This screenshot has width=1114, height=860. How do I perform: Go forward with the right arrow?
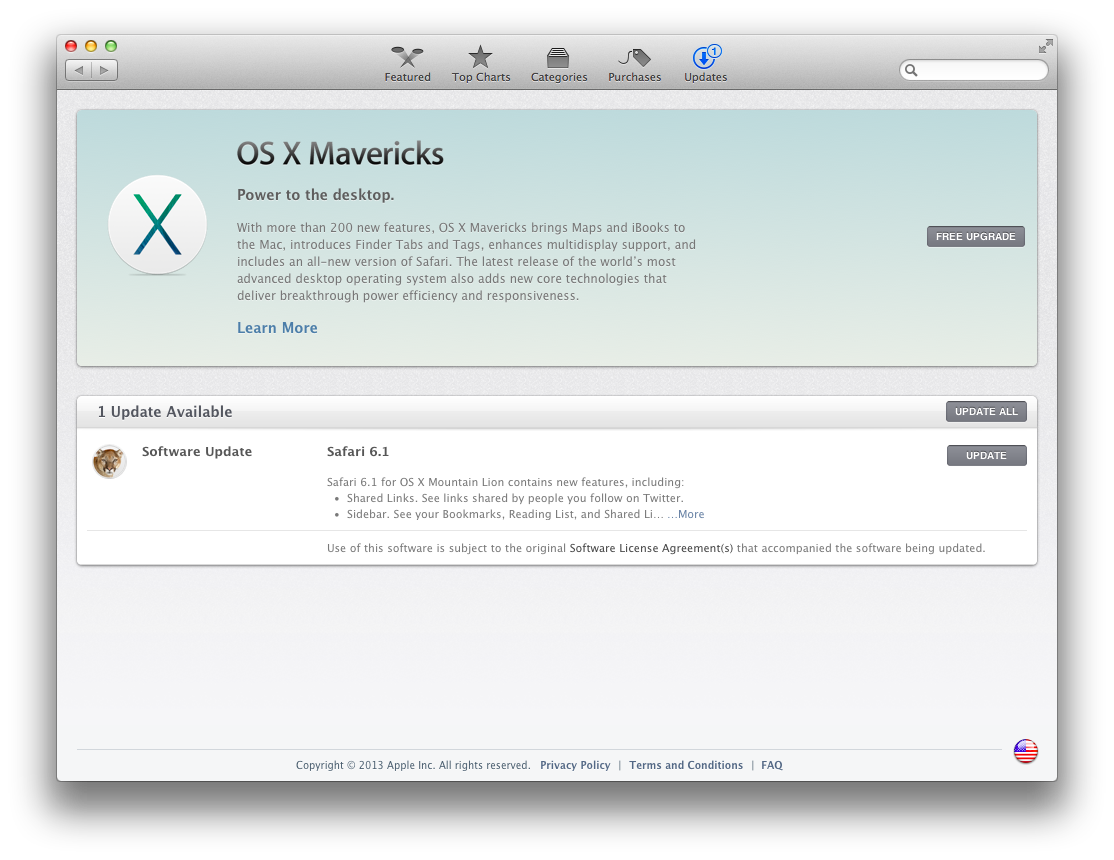(104, 70)
